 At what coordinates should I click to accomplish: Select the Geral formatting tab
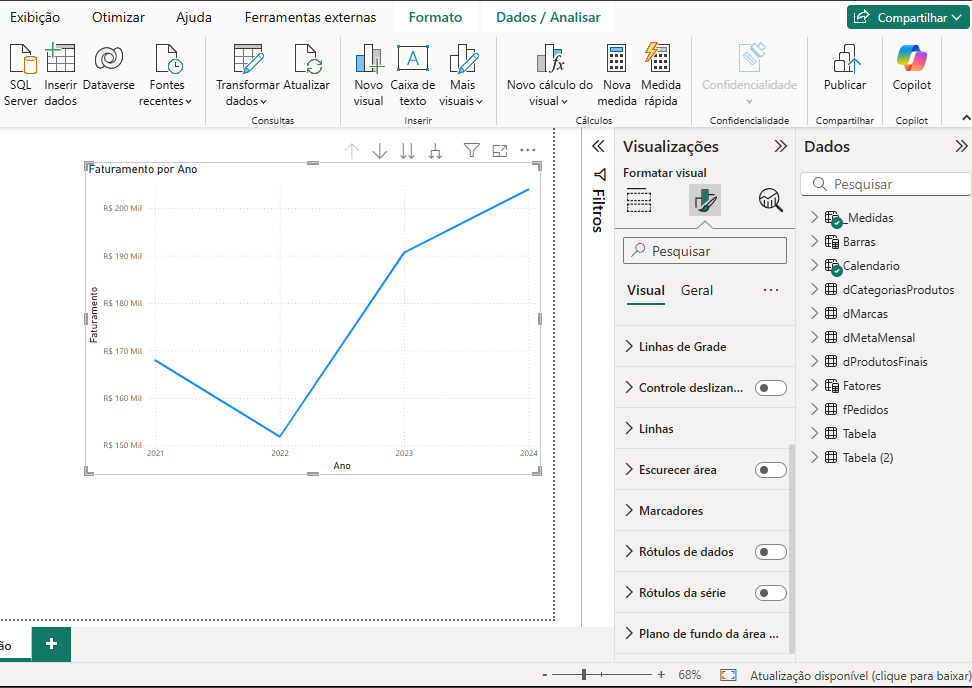[697, 290]
